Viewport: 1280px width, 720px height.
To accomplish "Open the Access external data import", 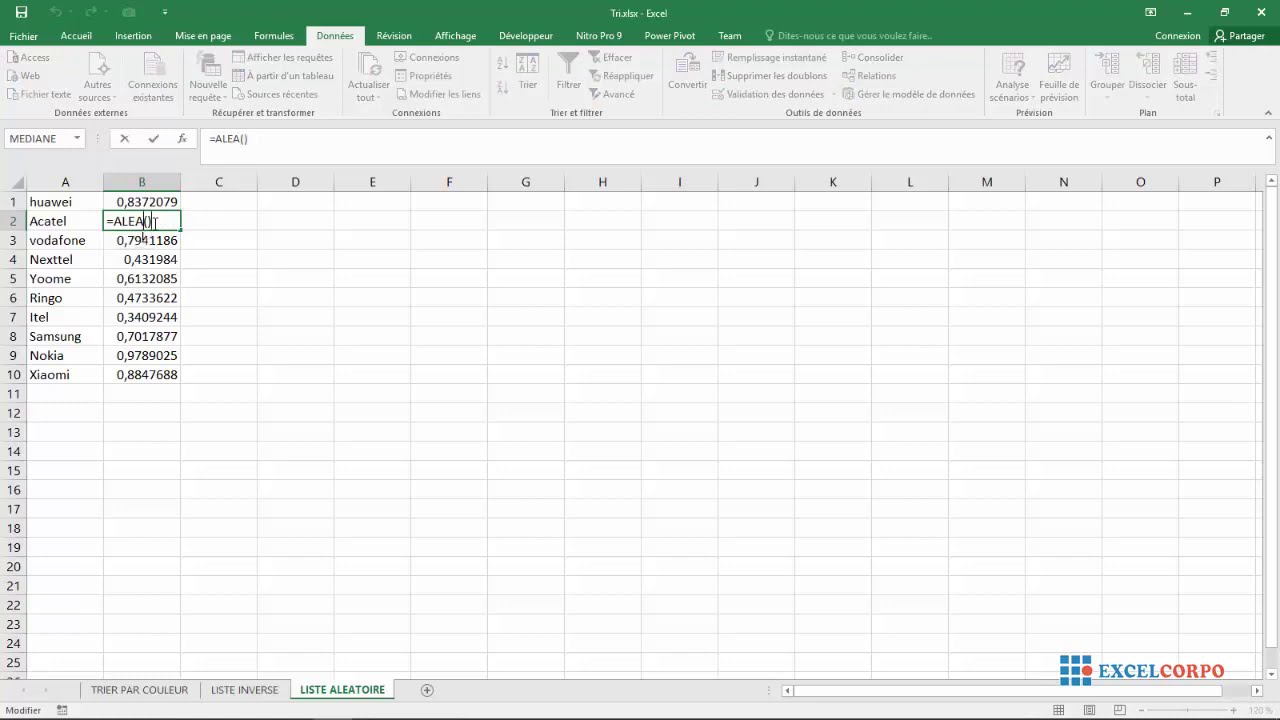I will (x=28, y=57).
